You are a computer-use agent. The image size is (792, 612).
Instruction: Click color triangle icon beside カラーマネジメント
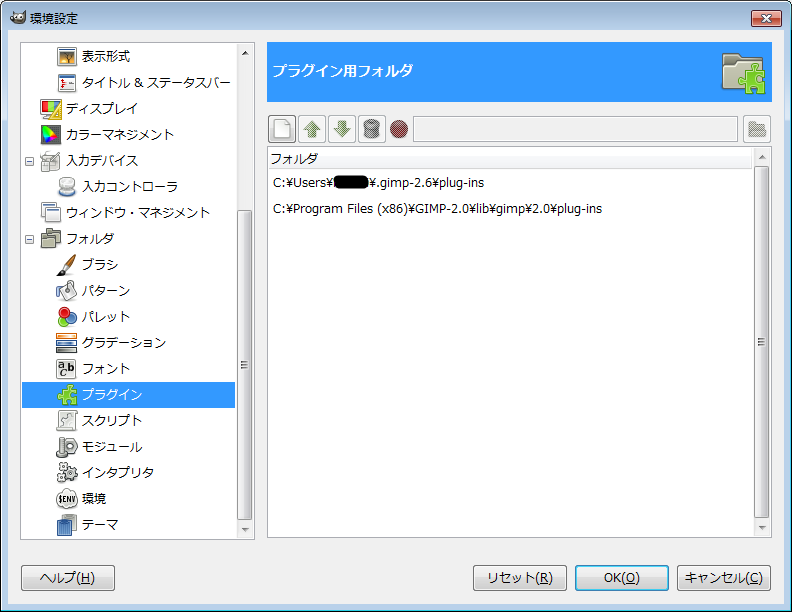51,135
